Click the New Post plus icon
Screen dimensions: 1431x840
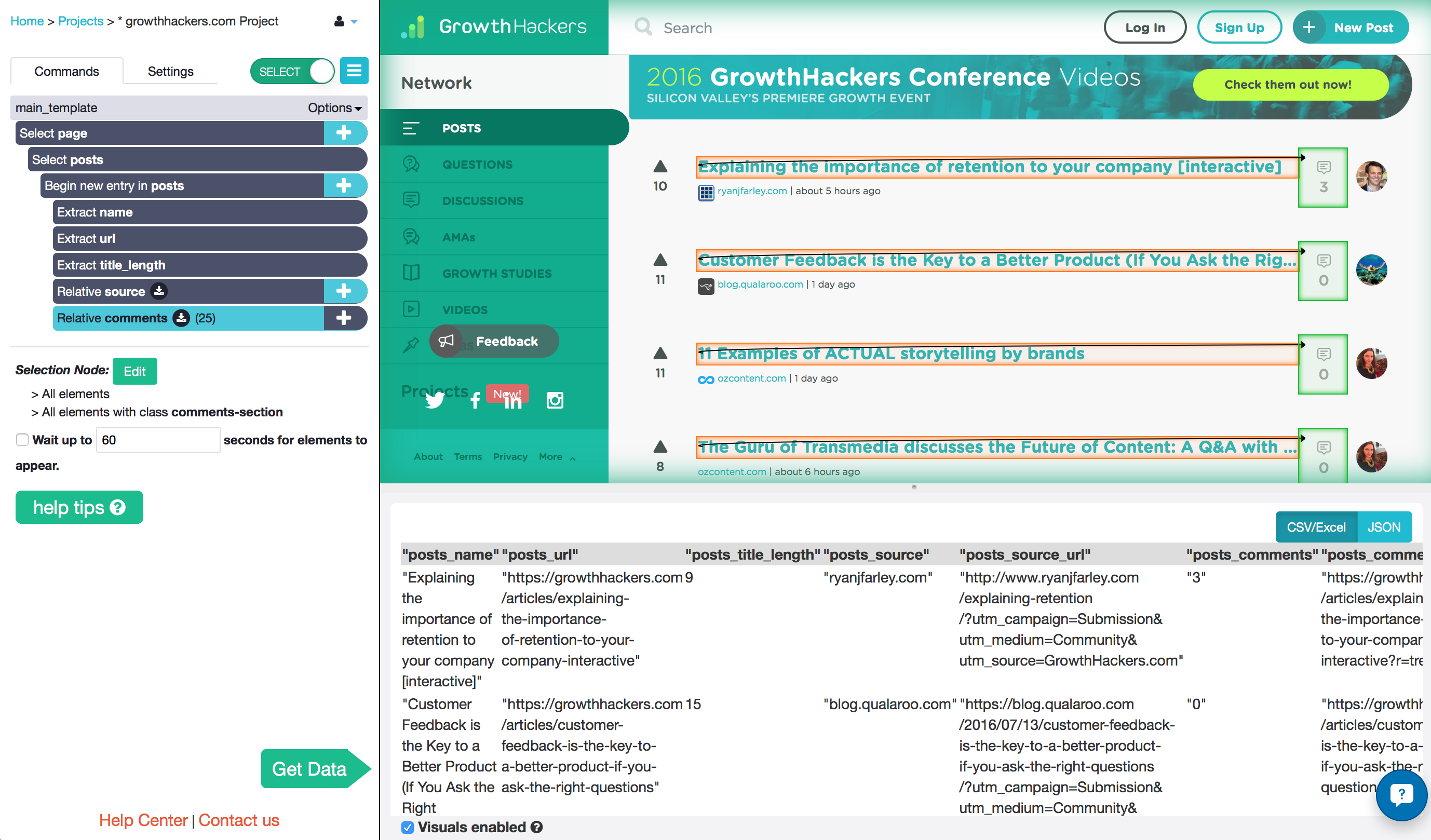click(x=1310, y=27)
